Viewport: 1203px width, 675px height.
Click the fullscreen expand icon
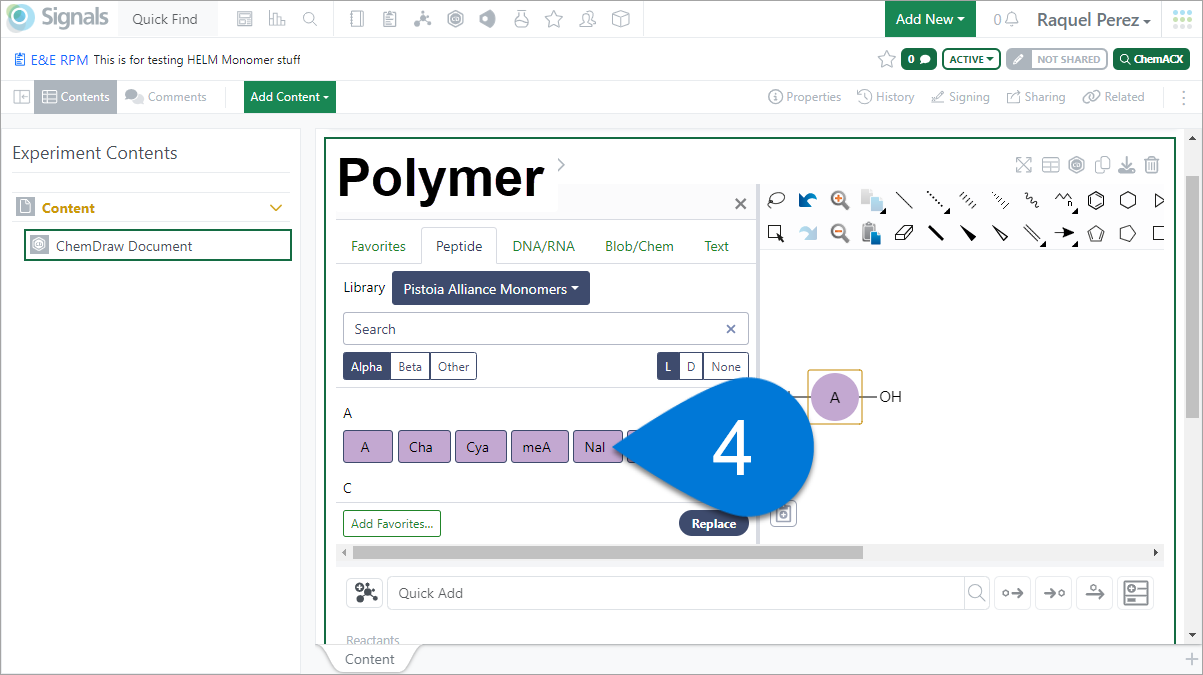1023,165
